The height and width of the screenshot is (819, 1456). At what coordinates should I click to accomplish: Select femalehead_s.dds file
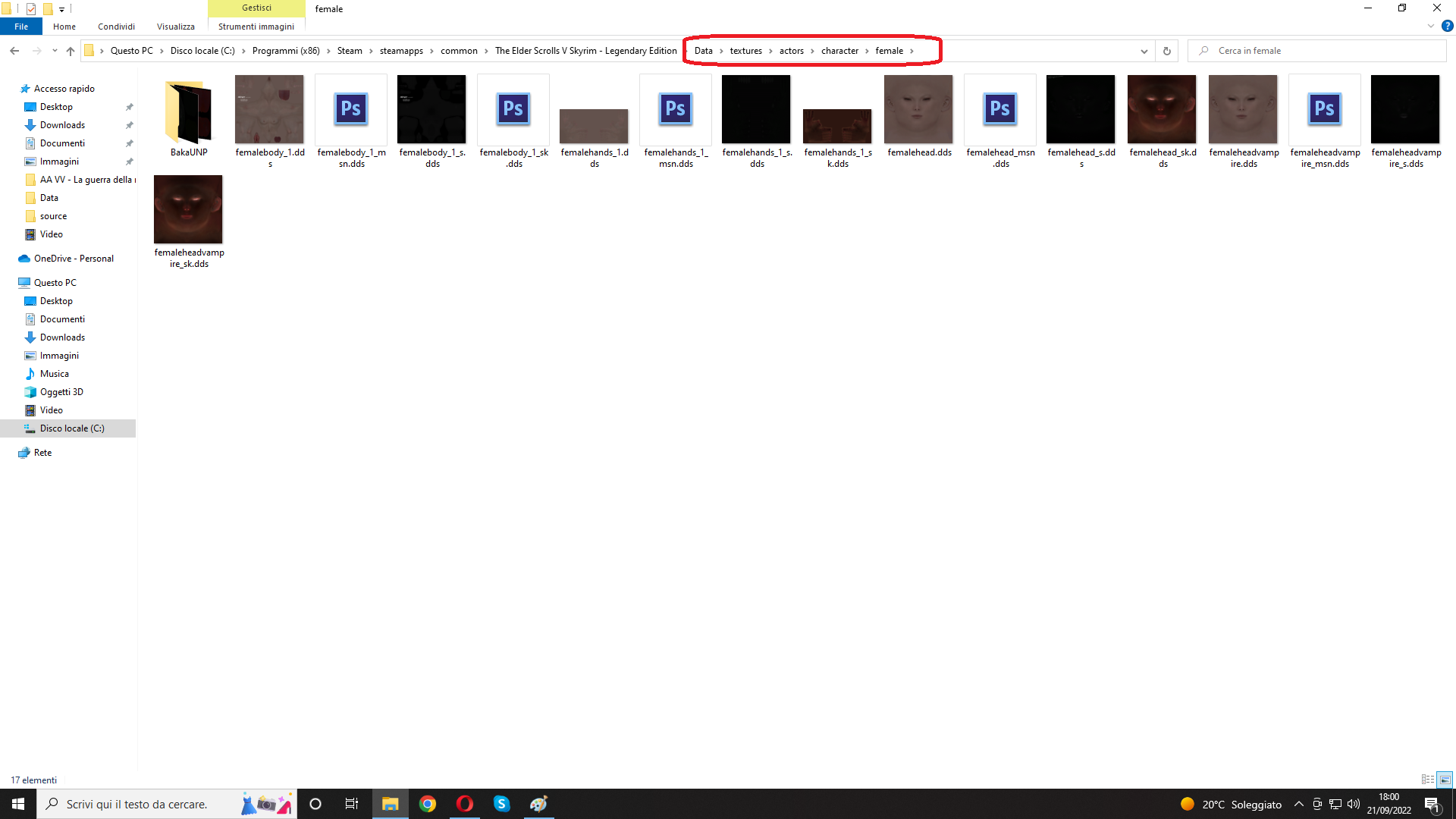click(1081, 121)
